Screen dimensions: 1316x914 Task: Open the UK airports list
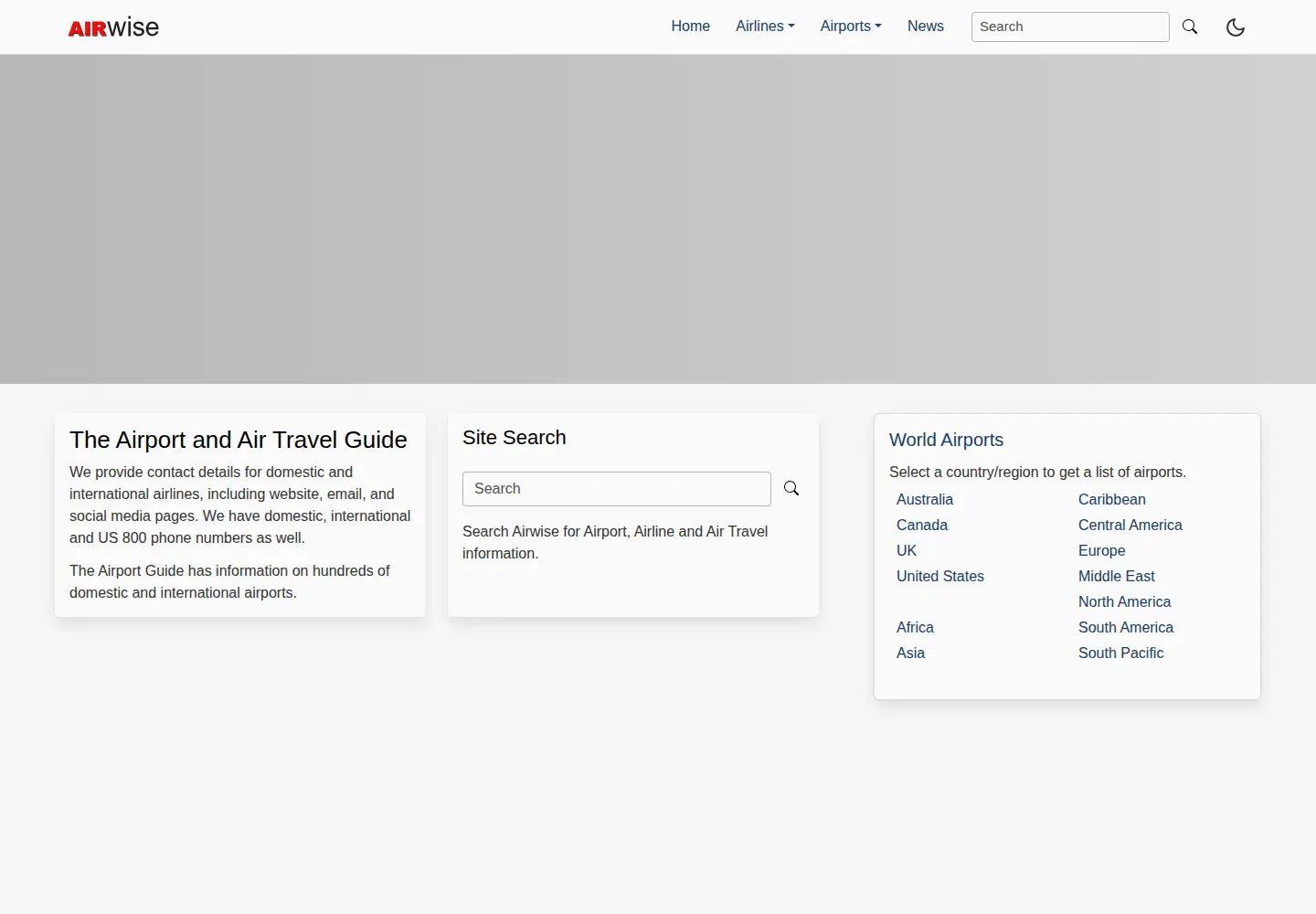pyautogui.click(x=907, y=550)
